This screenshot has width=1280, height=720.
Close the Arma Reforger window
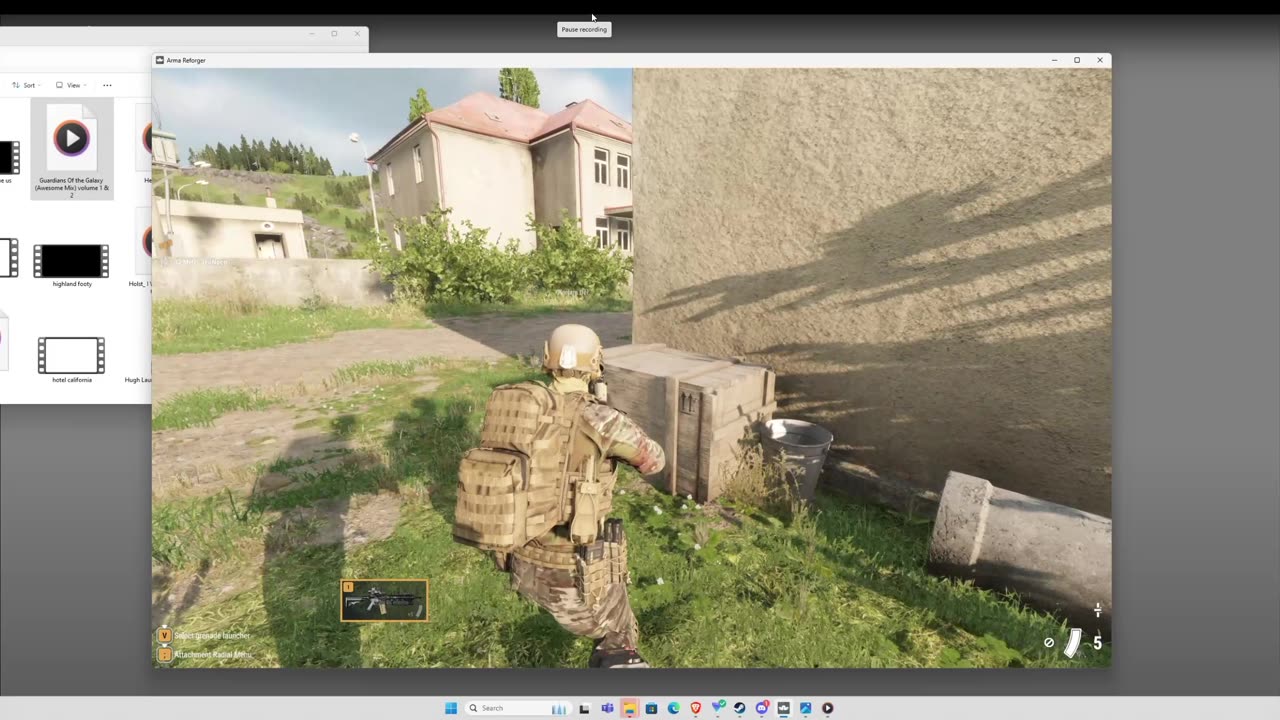coord(1100,60)
